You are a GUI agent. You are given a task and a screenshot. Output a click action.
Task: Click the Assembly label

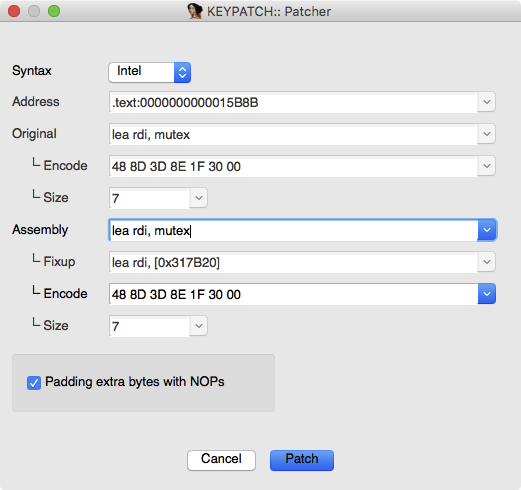pyautogui.click(x=40, y=230)
